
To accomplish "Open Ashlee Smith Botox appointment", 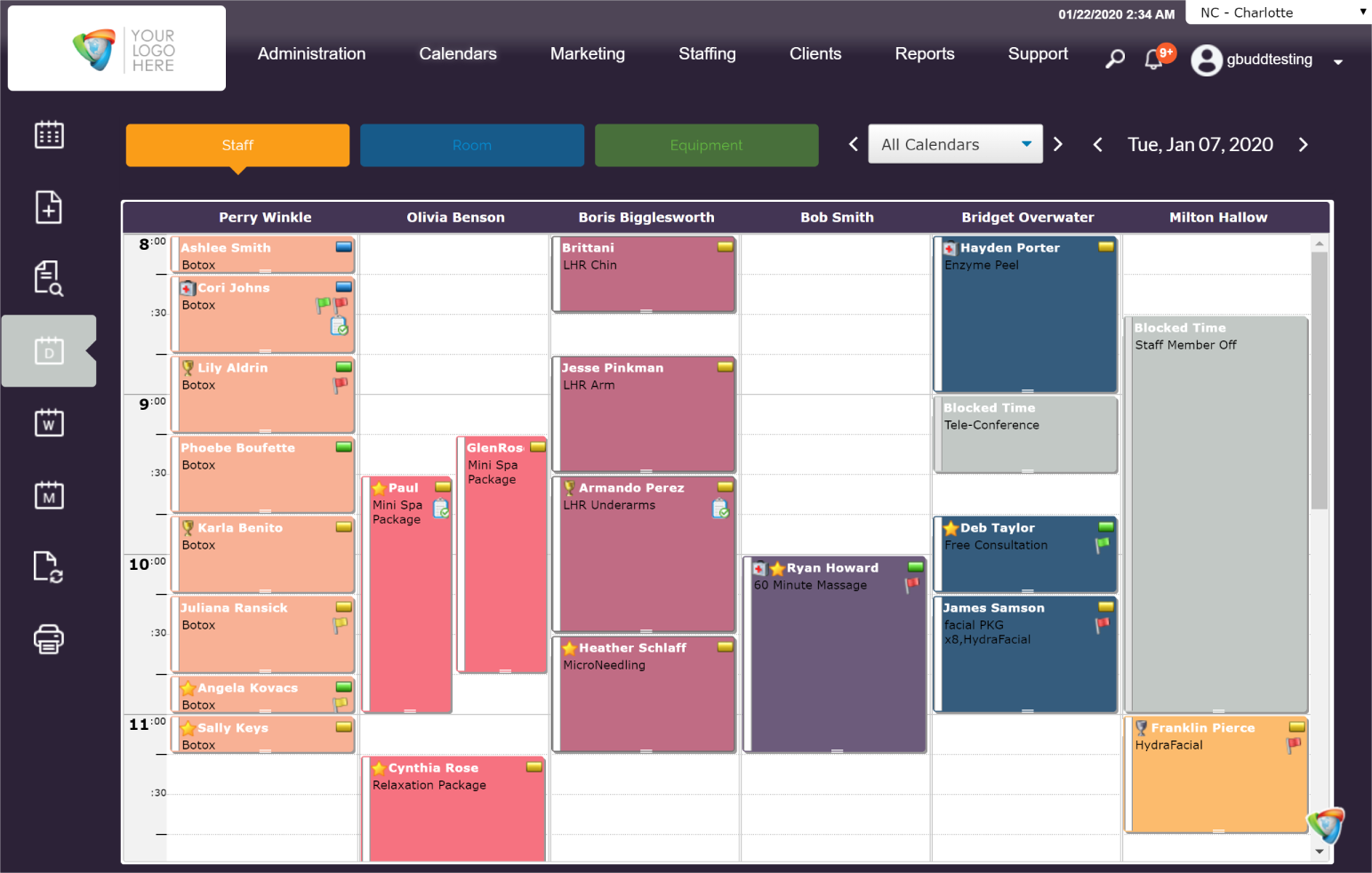I will [x=264, y=255].
